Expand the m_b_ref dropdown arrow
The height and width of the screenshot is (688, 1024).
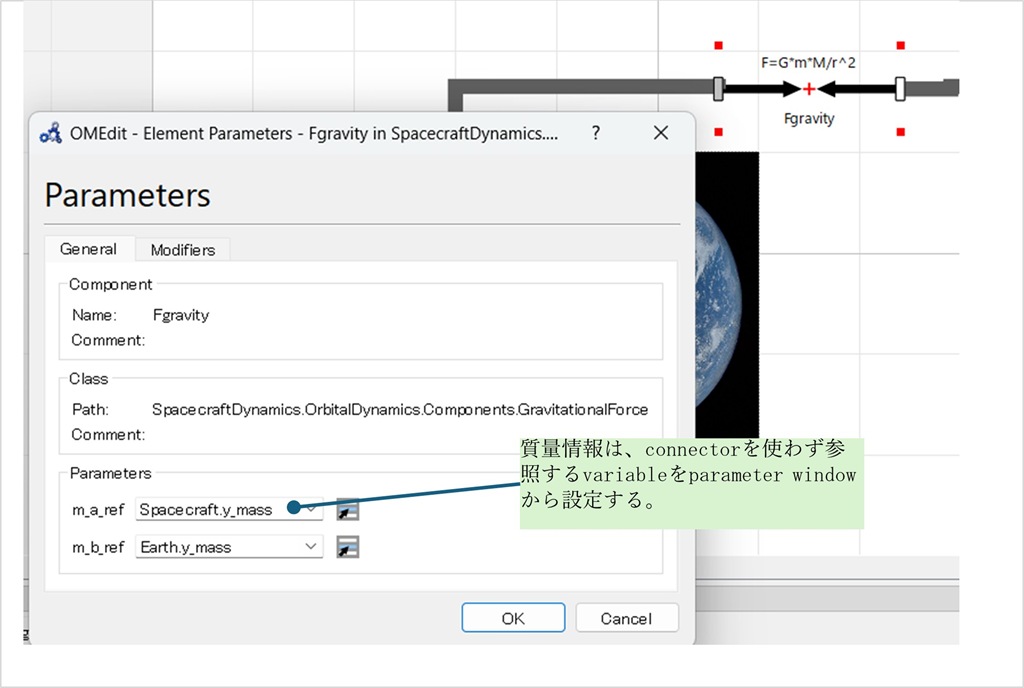[x=311, y=547]
